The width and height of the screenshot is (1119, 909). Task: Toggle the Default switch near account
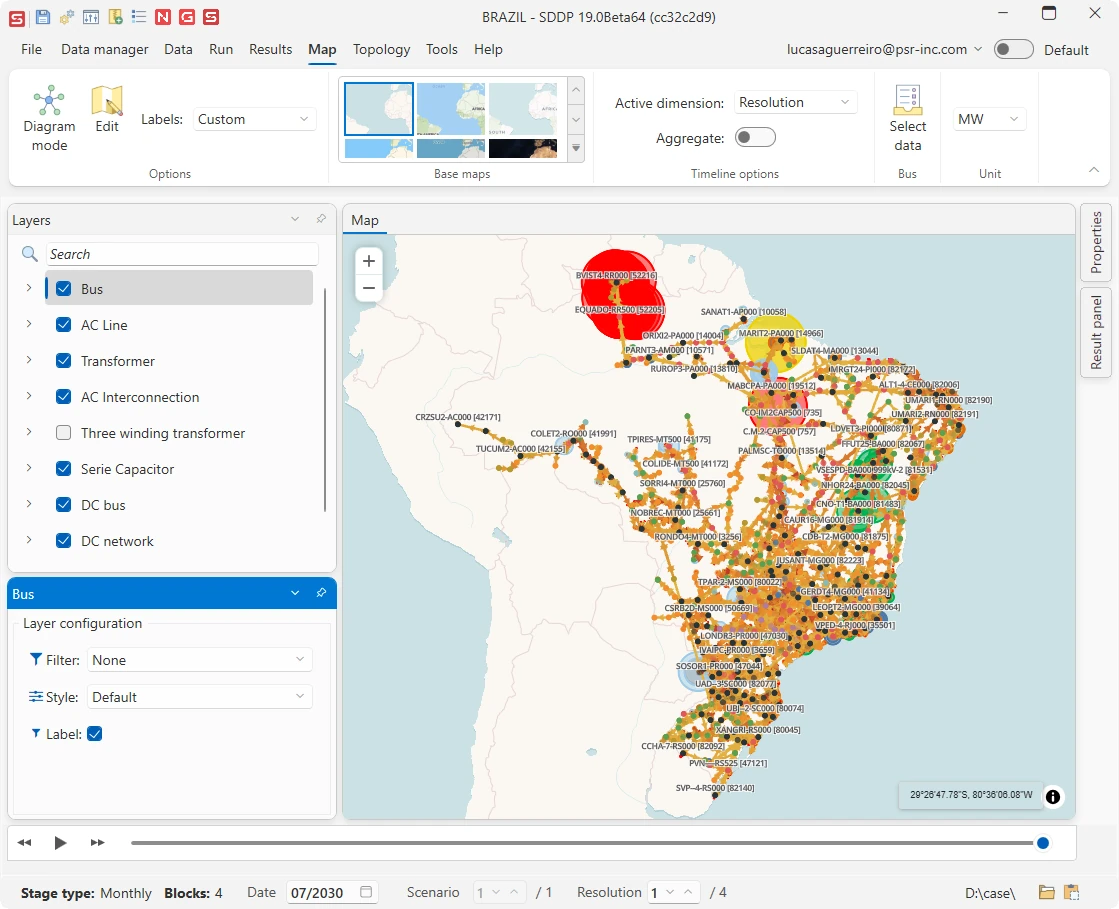pos(1013,49)
